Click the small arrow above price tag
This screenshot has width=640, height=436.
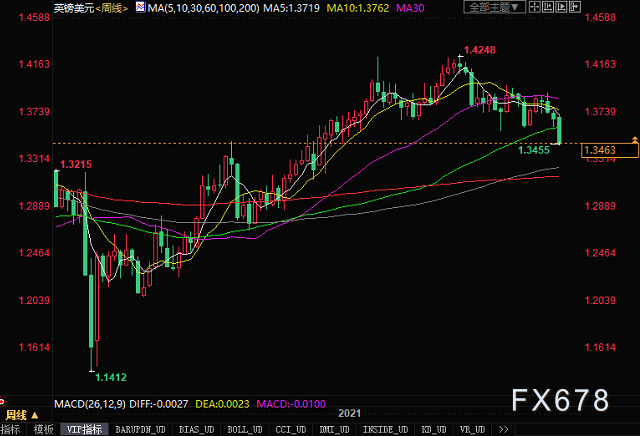[635, 140]
